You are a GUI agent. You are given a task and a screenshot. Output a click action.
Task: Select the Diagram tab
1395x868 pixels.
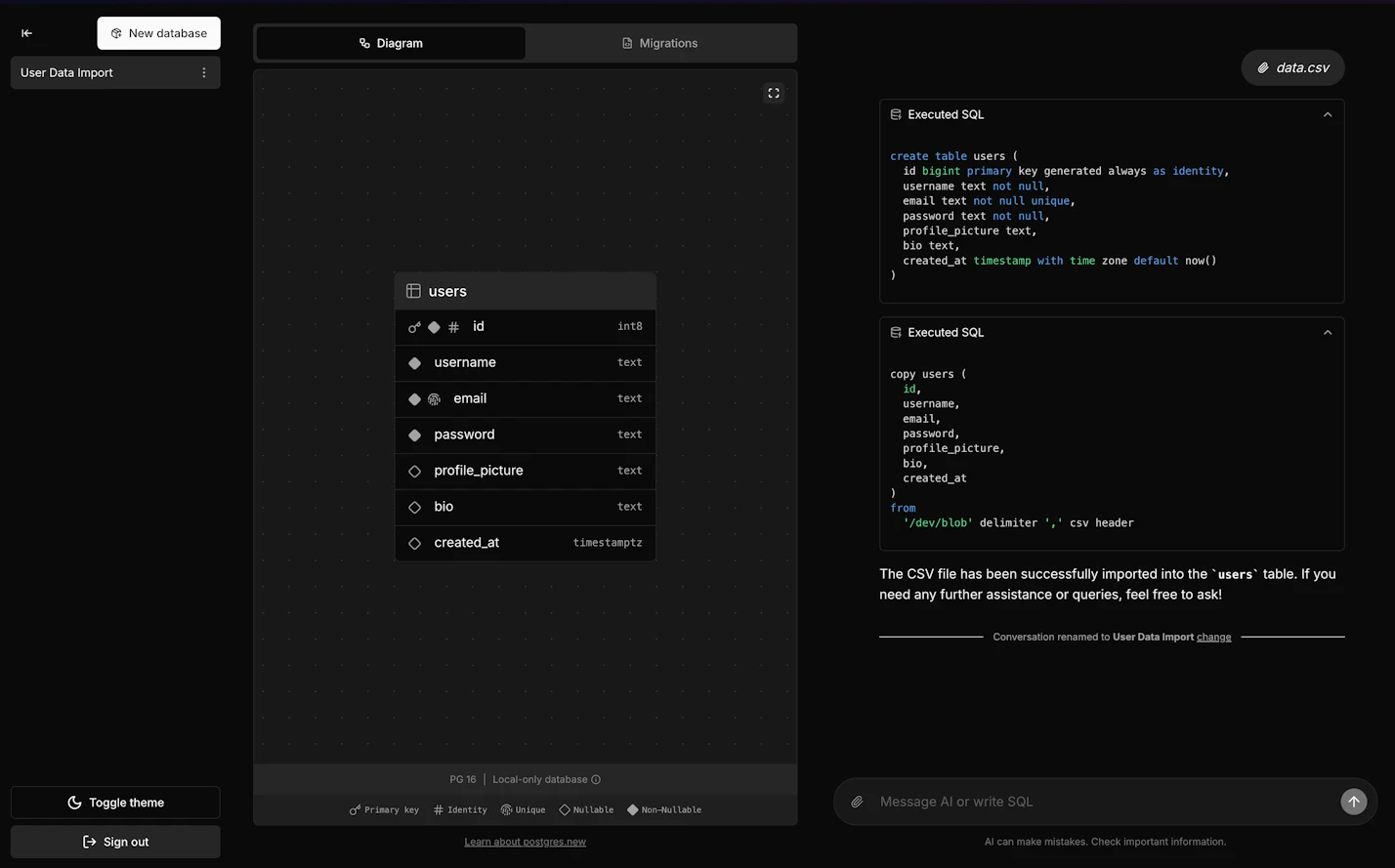click(391, 43)
